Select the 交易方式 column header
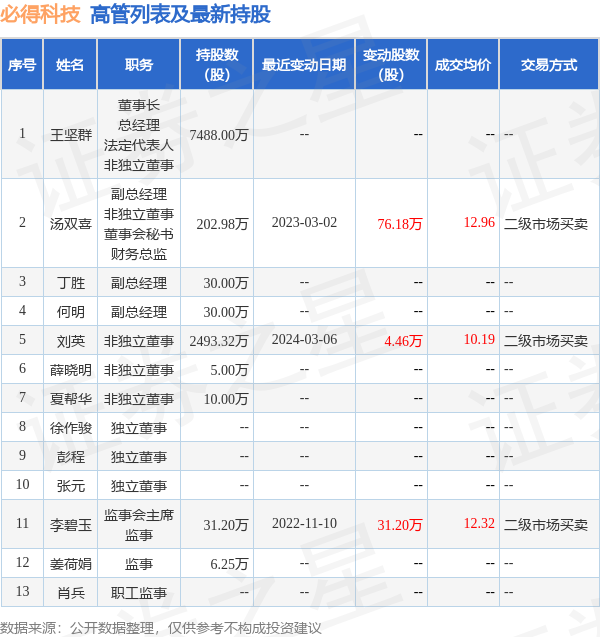Image resolution: width=600 pixels, height=637 pixels. pyautogui.click(x=549, y=64)
